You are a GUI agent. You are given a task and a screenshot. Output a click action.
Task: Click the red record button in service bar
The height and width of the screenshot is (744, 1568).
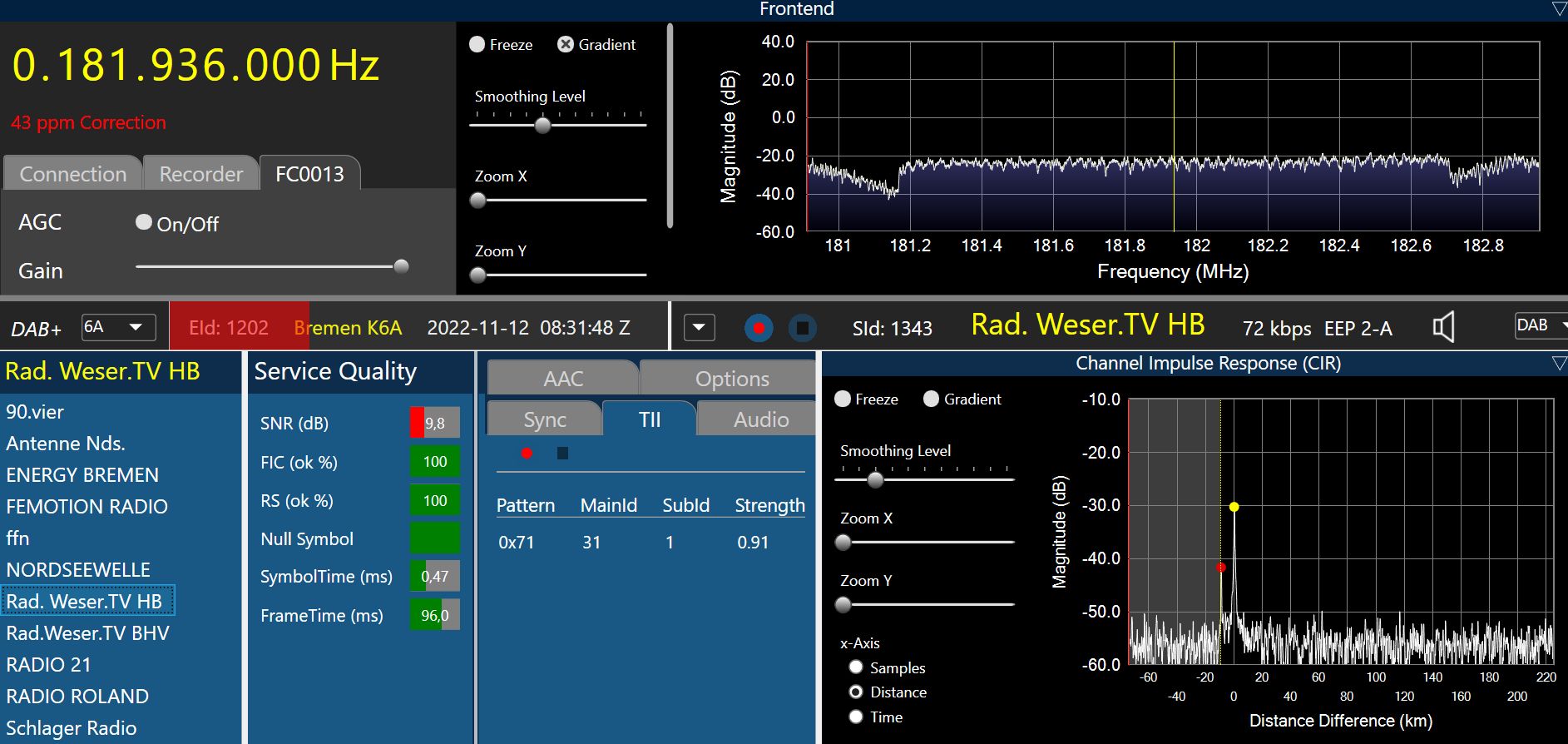(759, 328)
